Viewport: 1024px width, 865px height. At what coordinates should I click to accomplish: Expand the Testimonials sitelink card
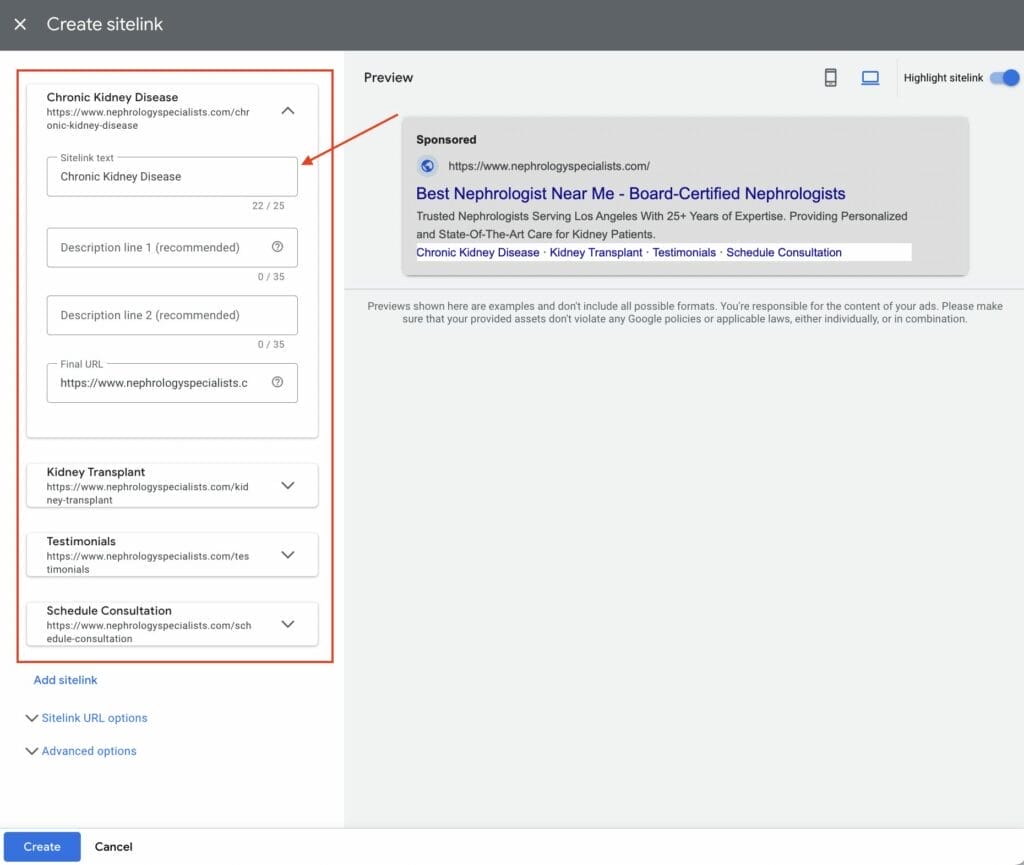click(x=287, y=554)
